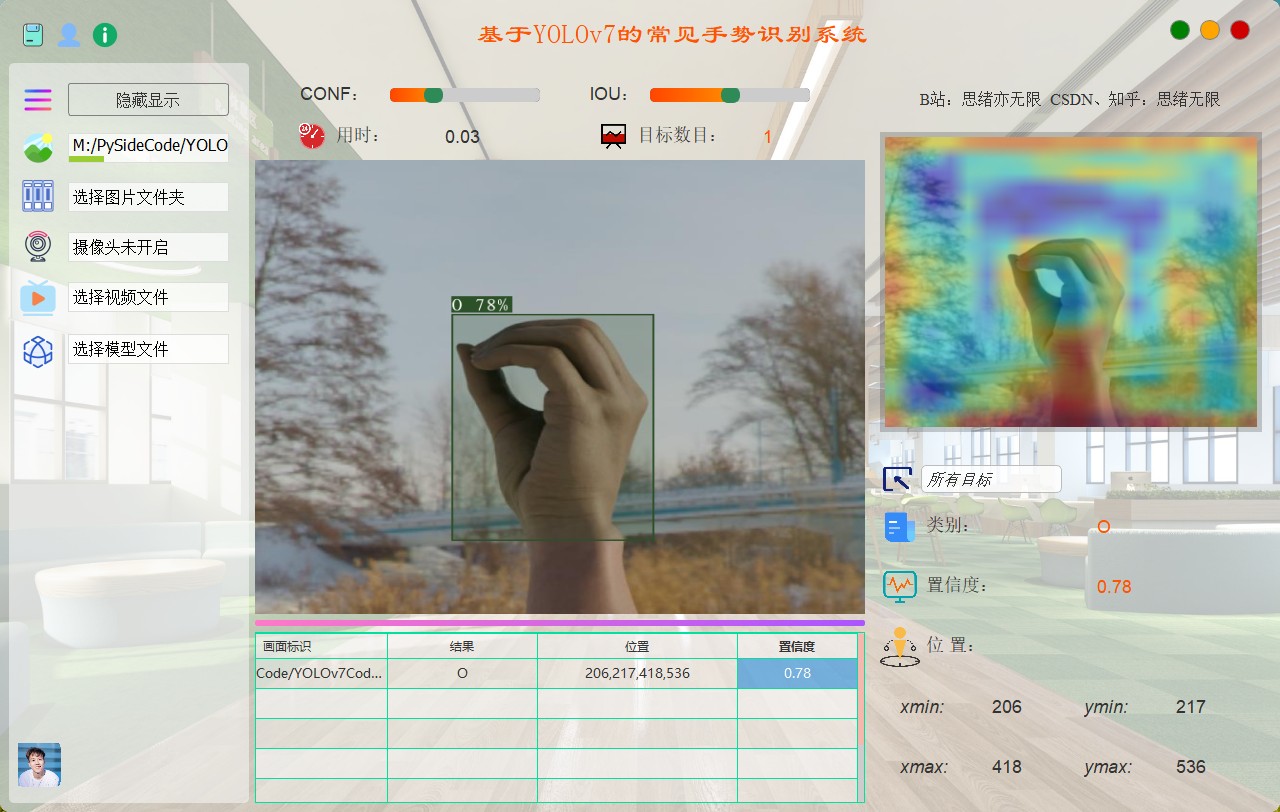Image resolution: width=1280 pixels, height=812 pixels.
Task: Click the save disk icon
Action: tap(34, 35)
